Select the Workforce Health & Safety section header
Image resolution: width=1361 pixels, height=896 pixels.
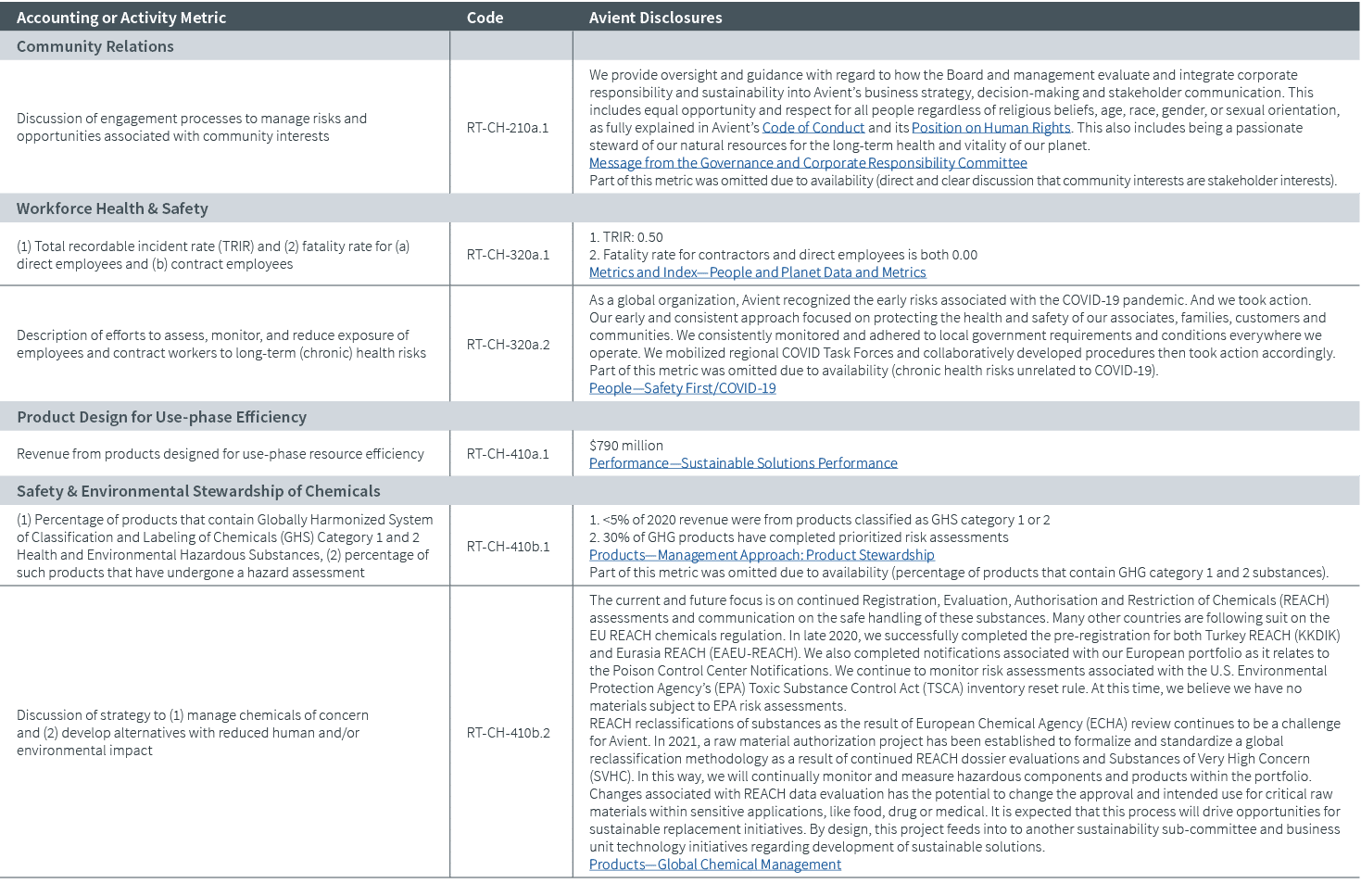coord(111,208)
